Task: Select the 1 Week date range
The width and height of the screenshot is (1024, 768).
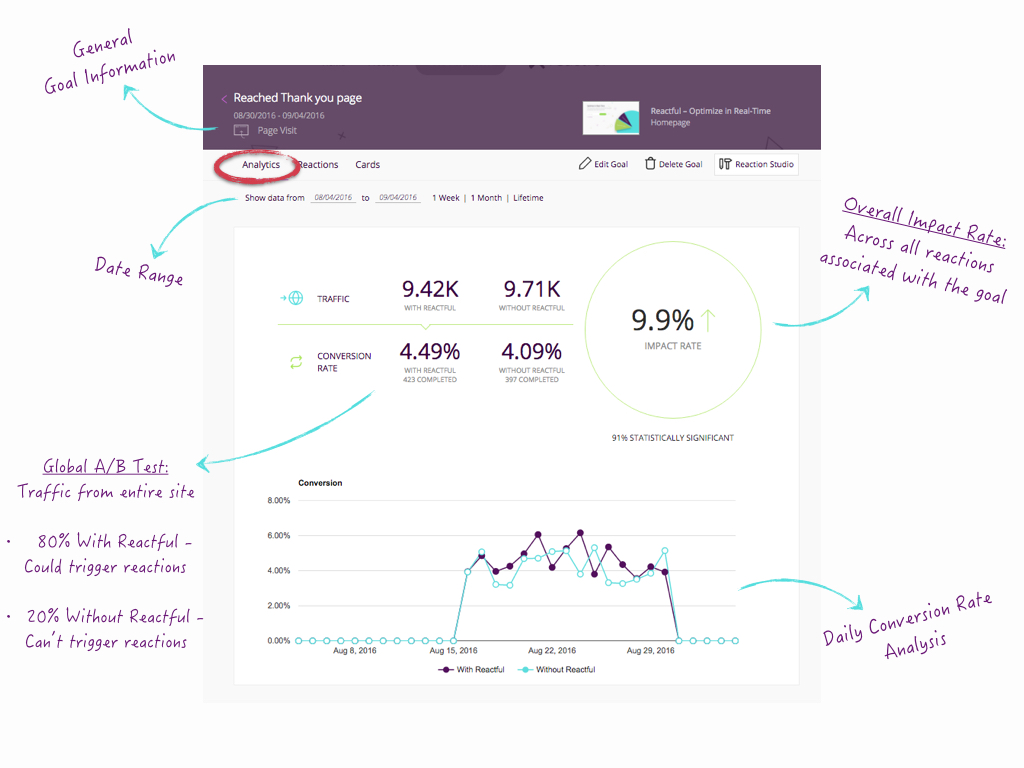Action: pyautogui.click(x=446, y=198)
